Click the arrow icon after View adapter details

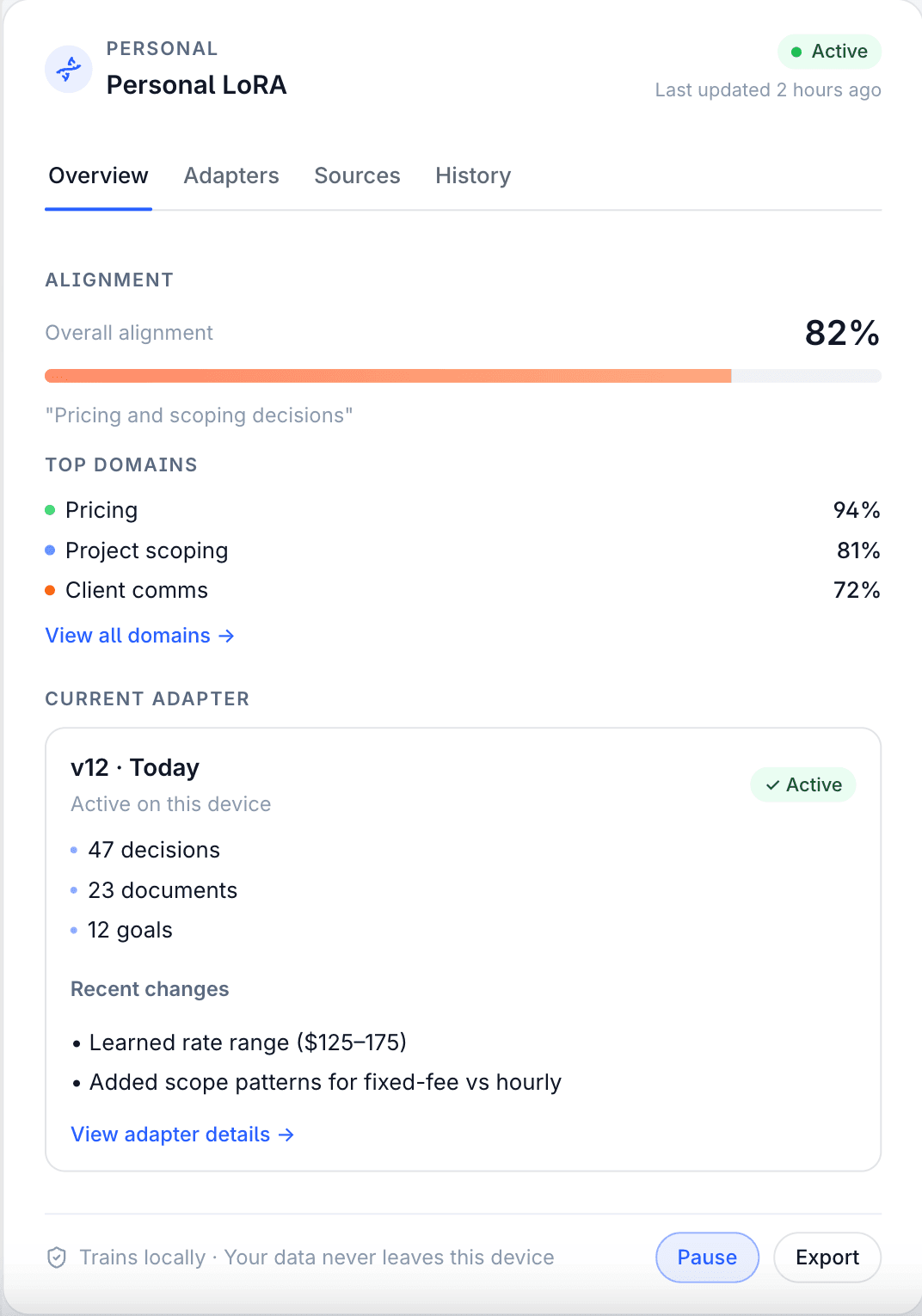[x=286, y=1135]
